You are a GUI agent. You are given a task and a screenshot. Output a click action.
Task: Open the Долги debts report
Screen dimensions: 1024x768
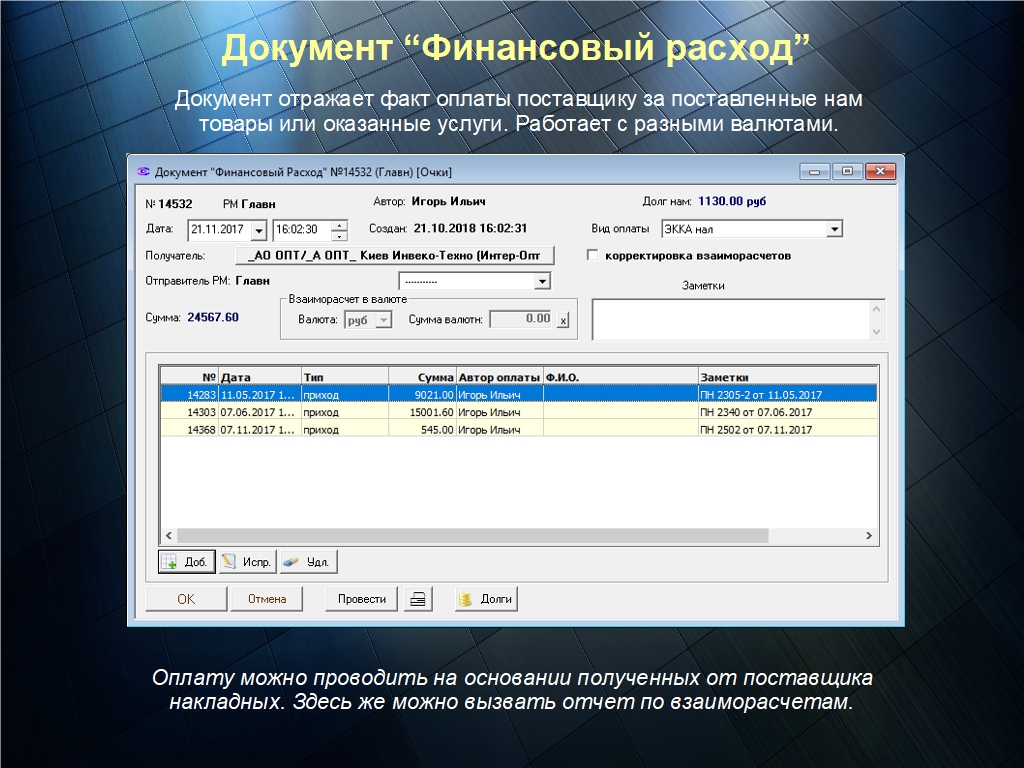point(486,599)
